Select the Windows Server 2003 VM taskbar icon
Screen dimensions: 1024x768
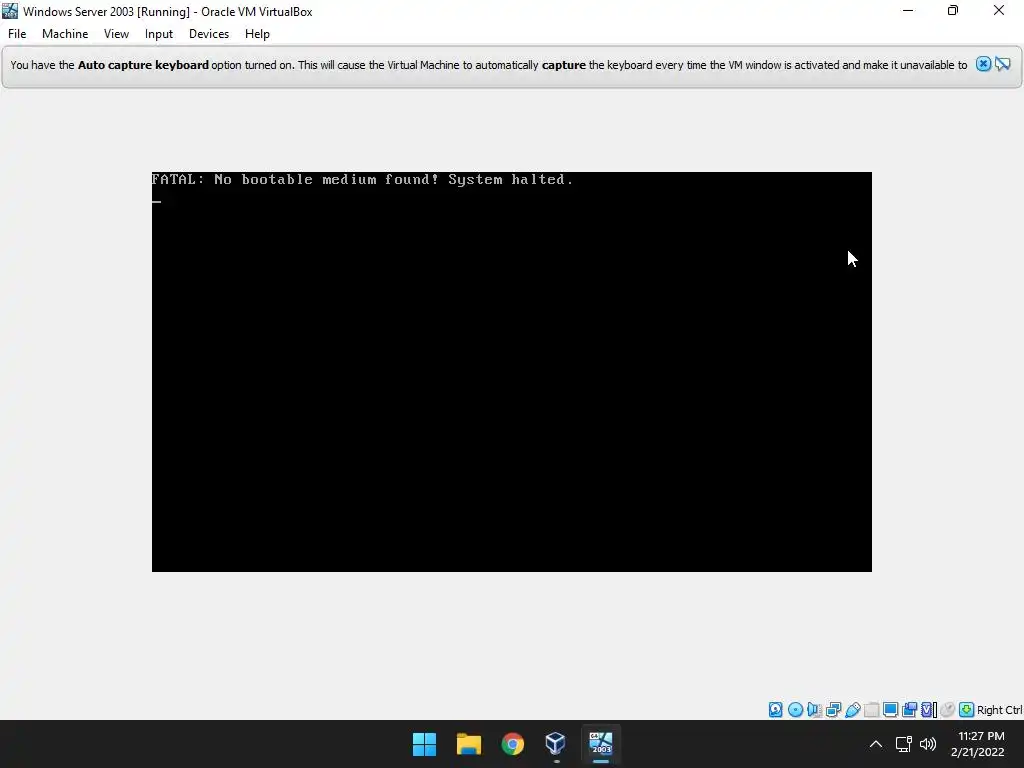click(601, 744)
